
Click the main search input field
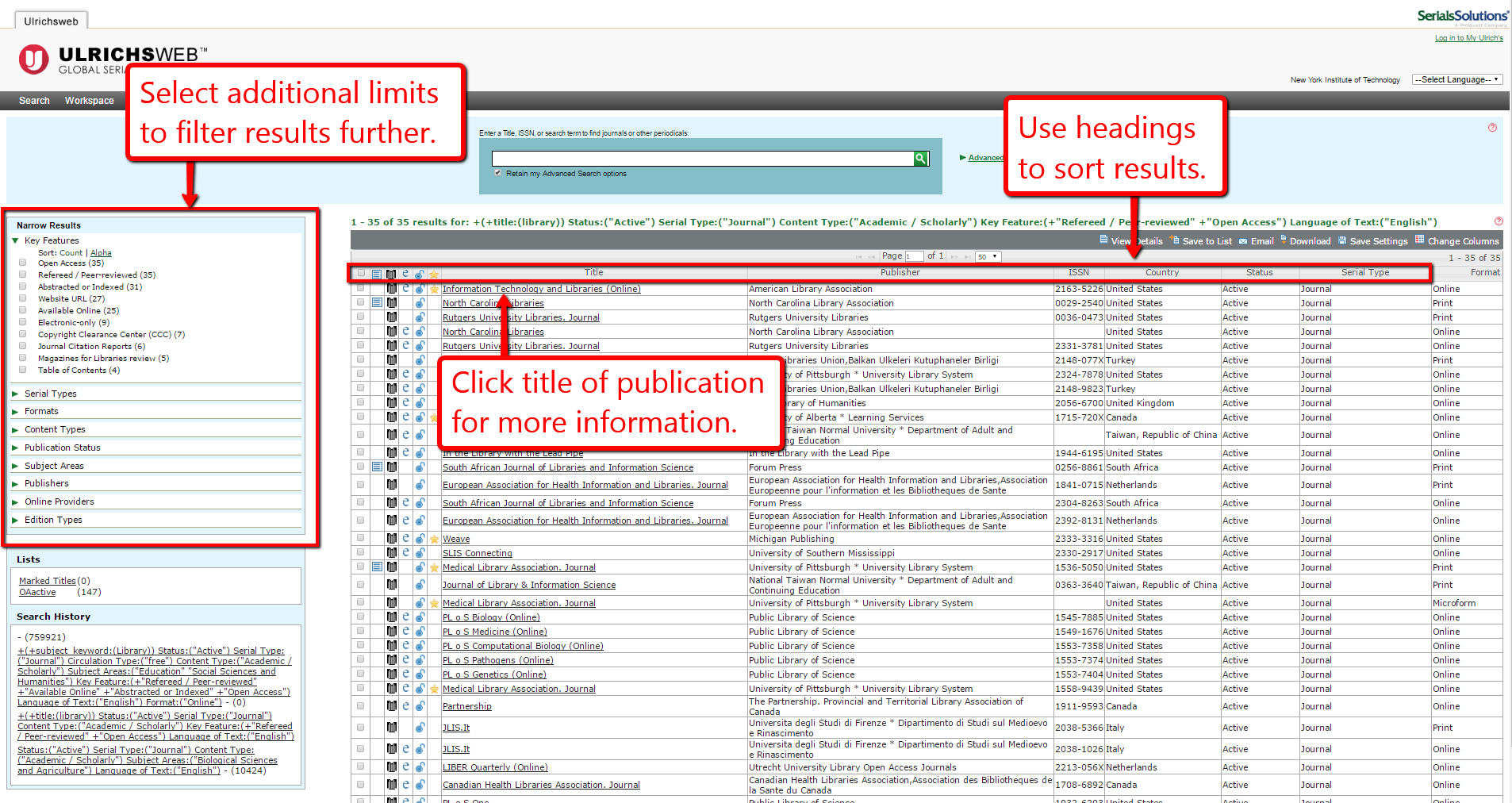pos(702,159)
